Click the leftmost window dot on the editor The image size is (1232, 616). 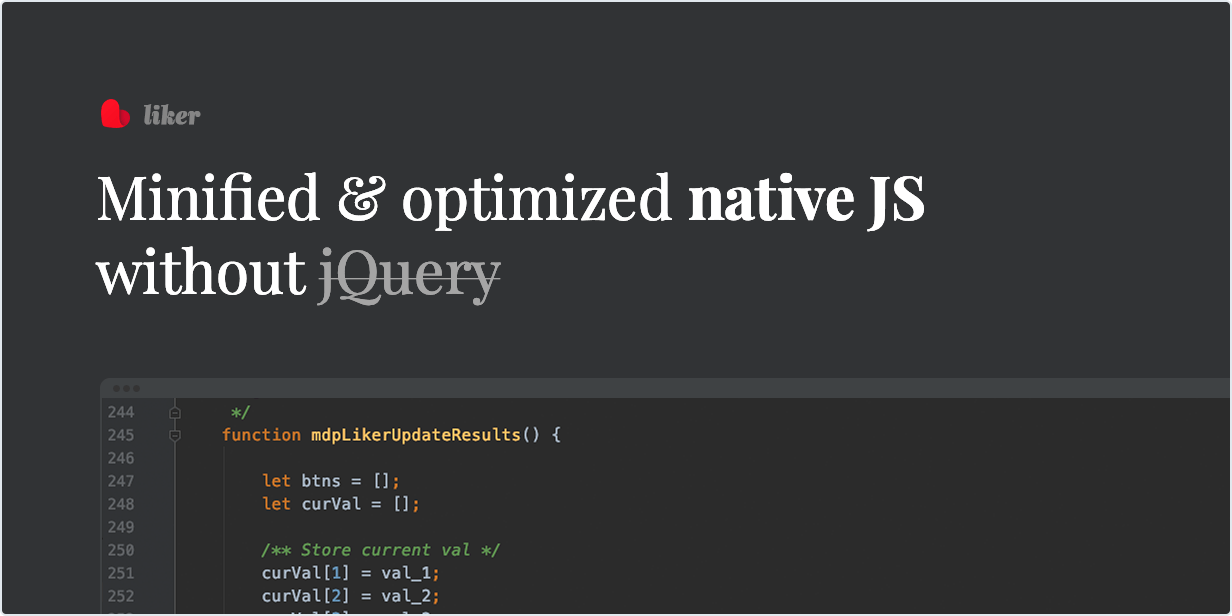[116, 387]
